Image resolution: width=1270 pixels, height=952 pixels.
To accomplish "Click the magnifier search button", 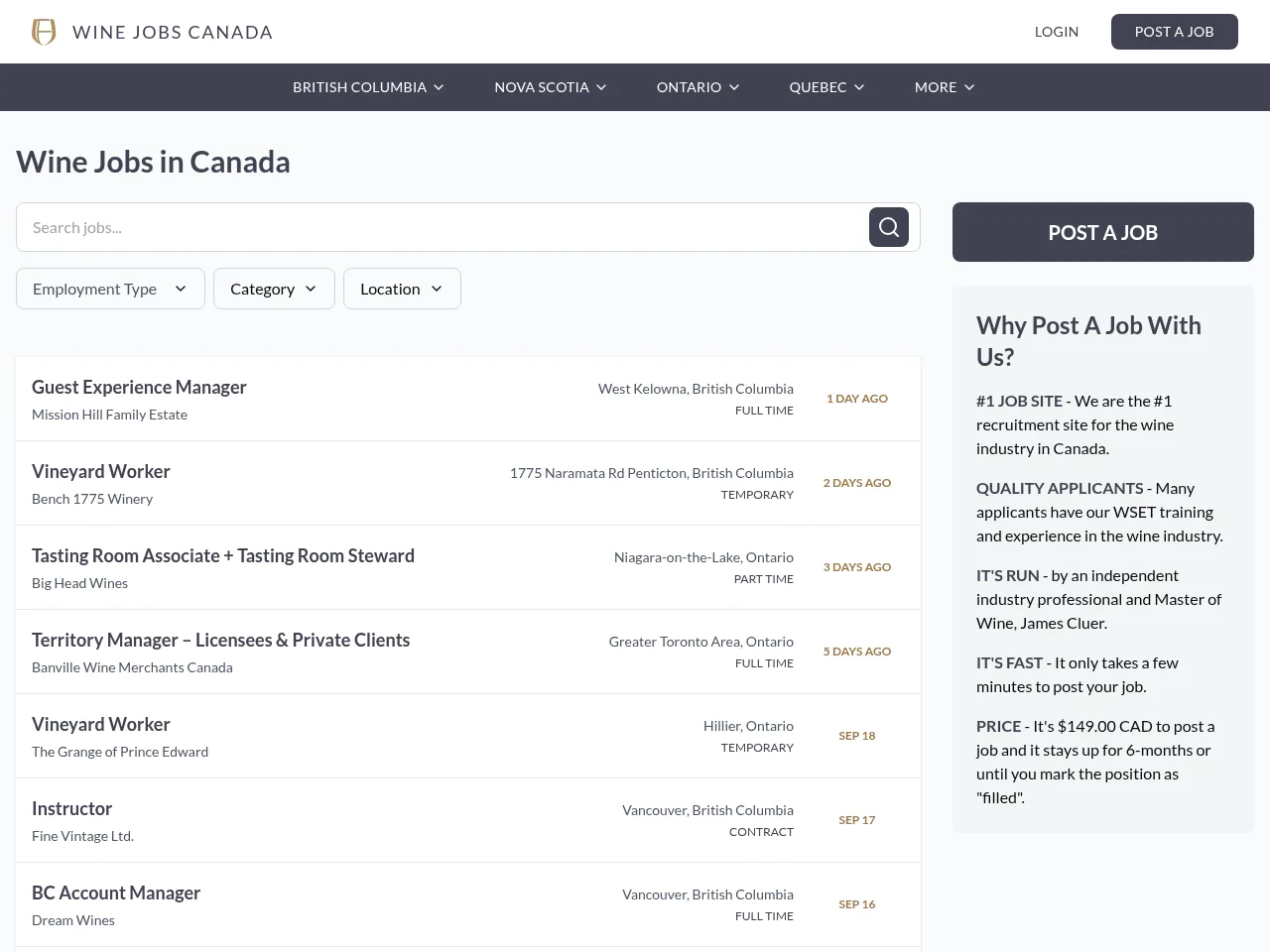I will click(x=889, y=227).
